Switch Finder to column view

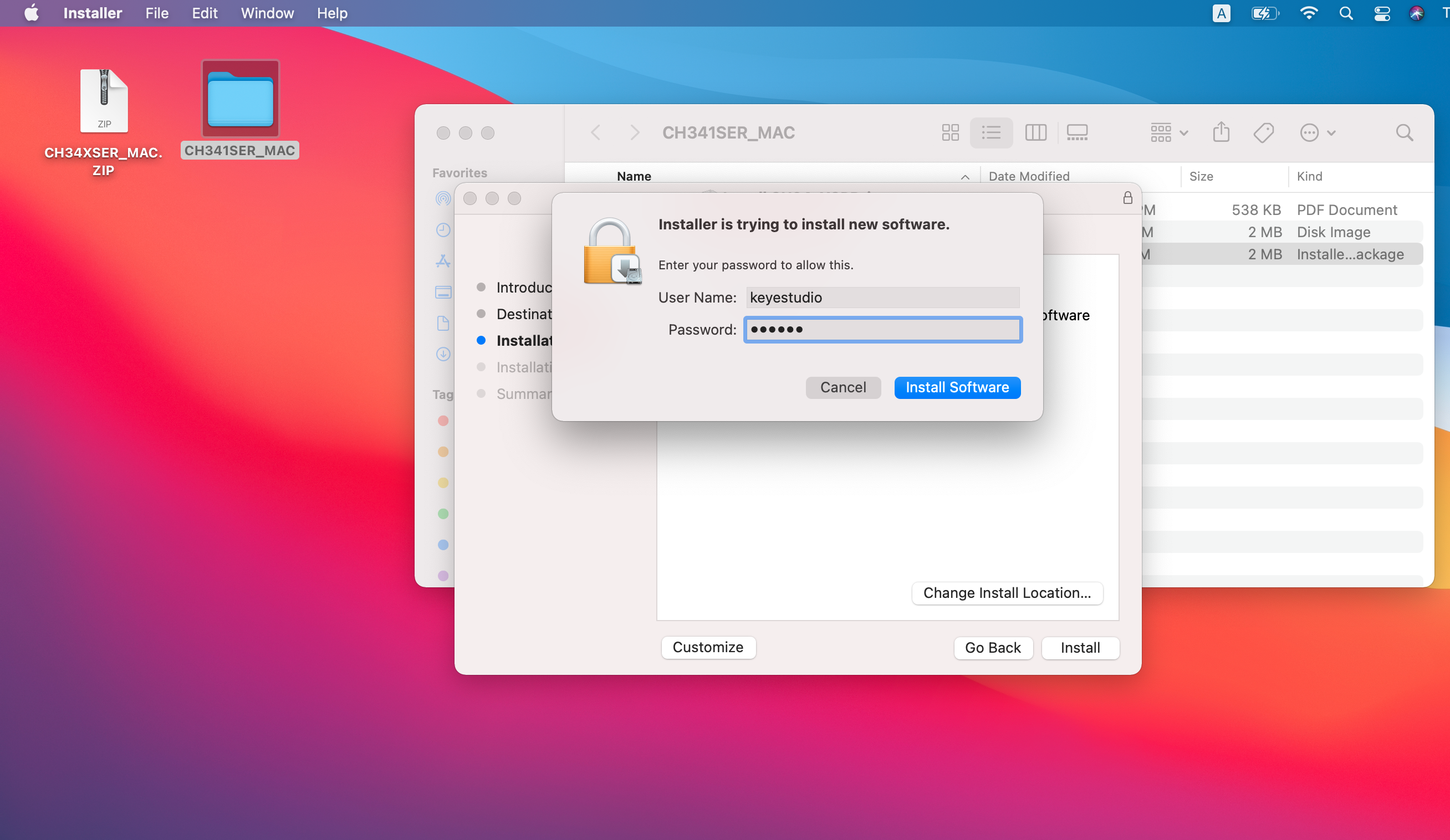(x=1035, y=133)
